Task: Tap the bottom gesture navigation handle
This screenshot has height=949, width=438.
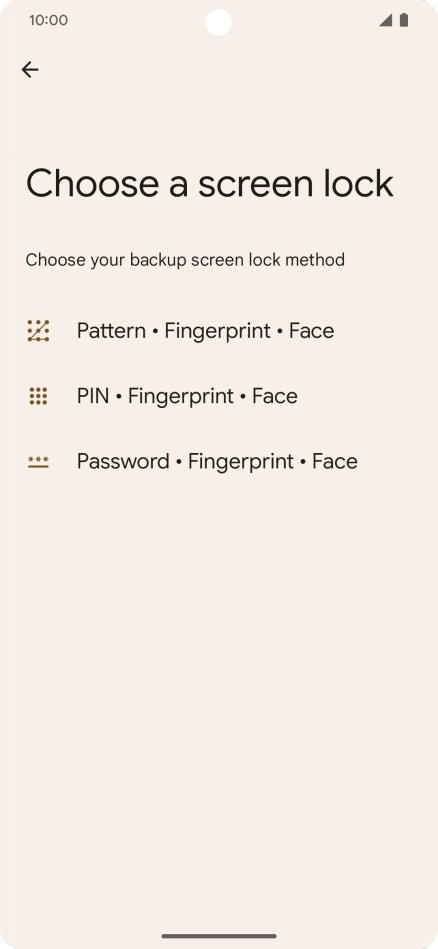Action: click(219, 936)
